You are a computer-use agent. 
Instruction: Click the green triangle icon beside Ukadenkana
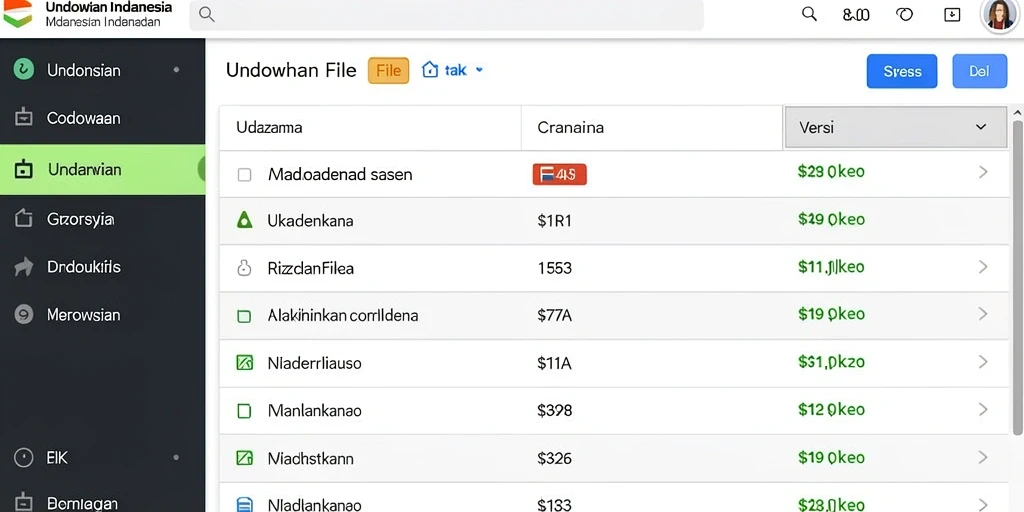tap(244, 220)
